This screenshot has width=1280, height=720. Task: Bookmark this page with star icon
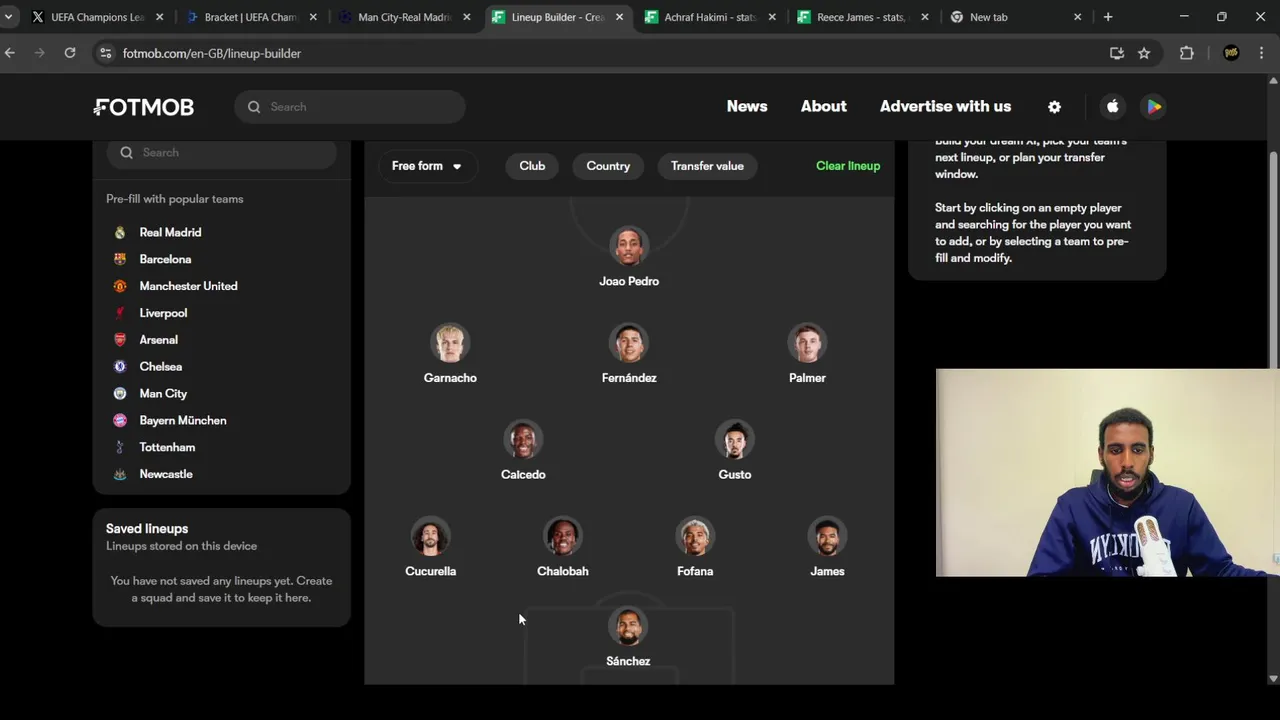(x=1144, y=53)
